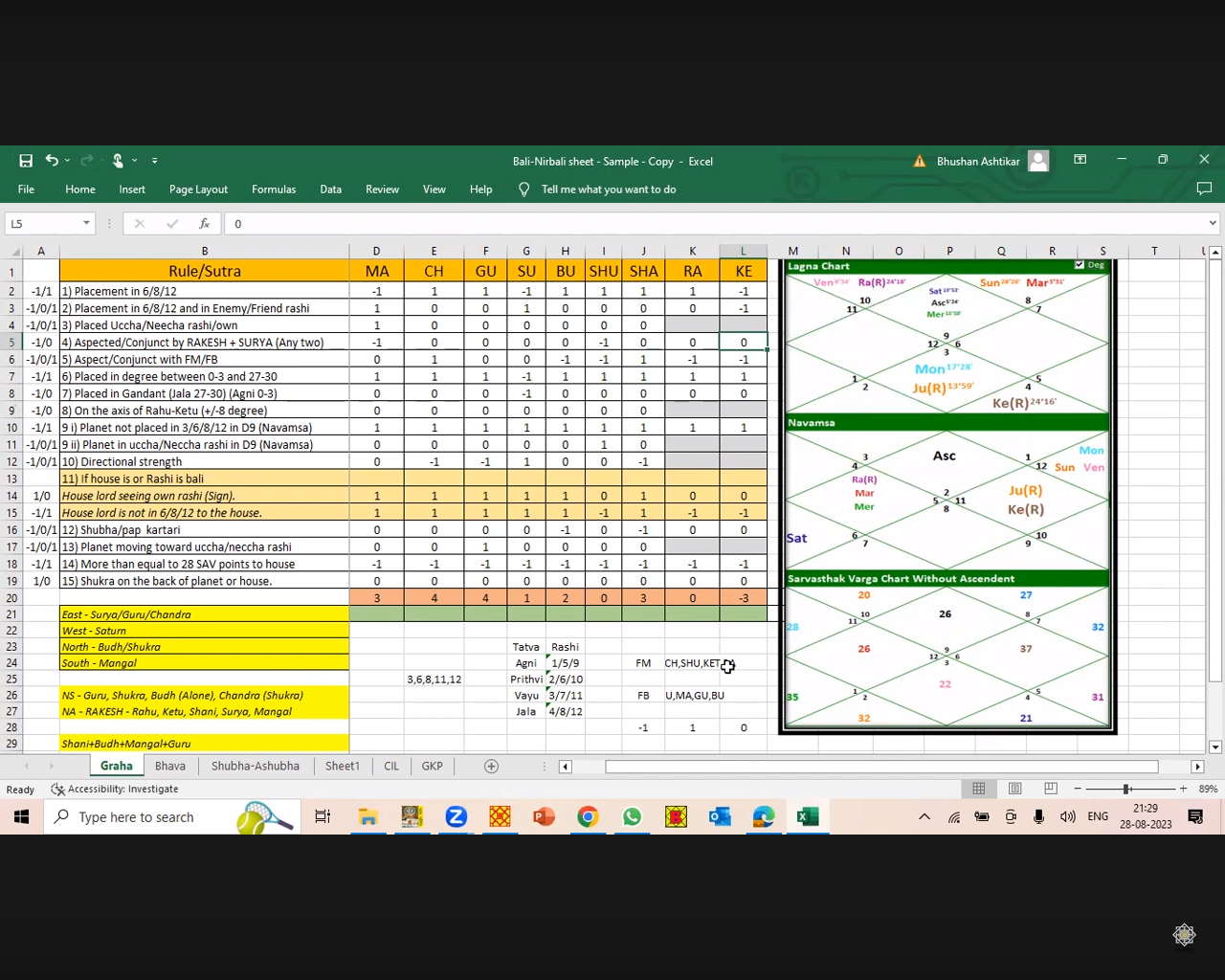The image size is (1225, 980).
Task: Open the Name Box dropdown arrow
Action: tap(86, 224)
